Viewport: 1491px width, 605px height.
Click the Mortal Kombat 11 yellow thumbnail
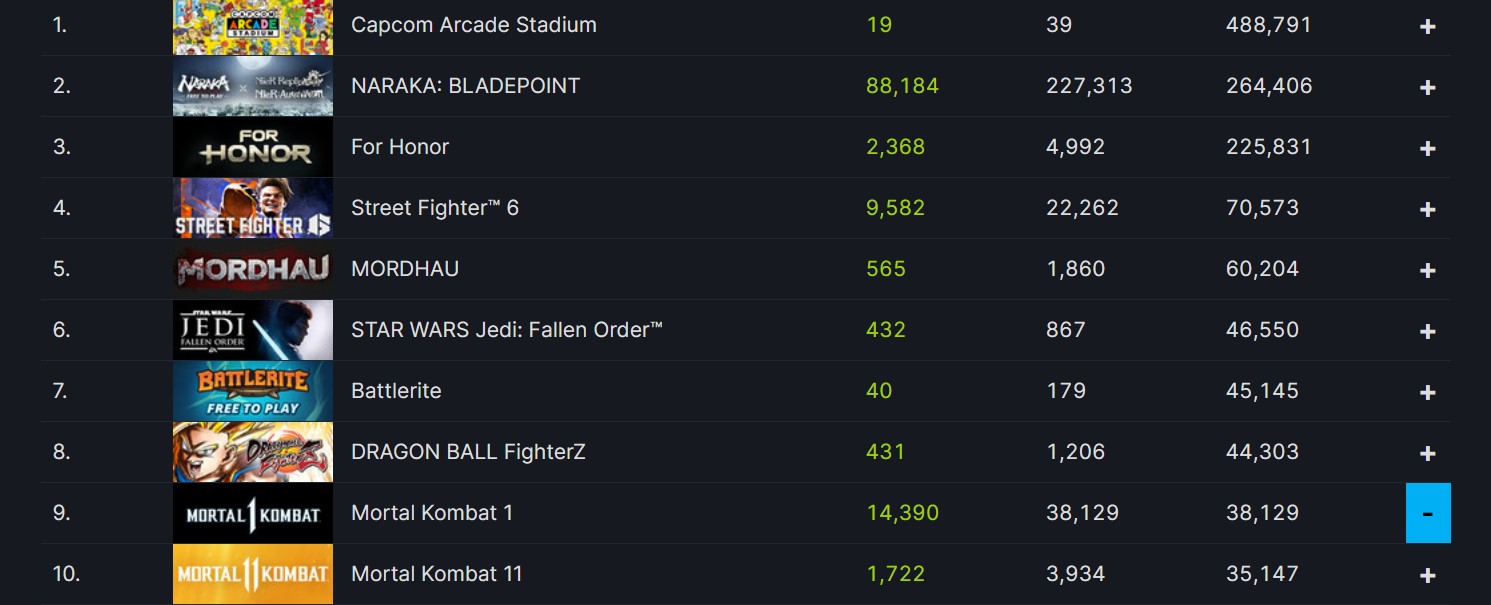pos(252,574)
